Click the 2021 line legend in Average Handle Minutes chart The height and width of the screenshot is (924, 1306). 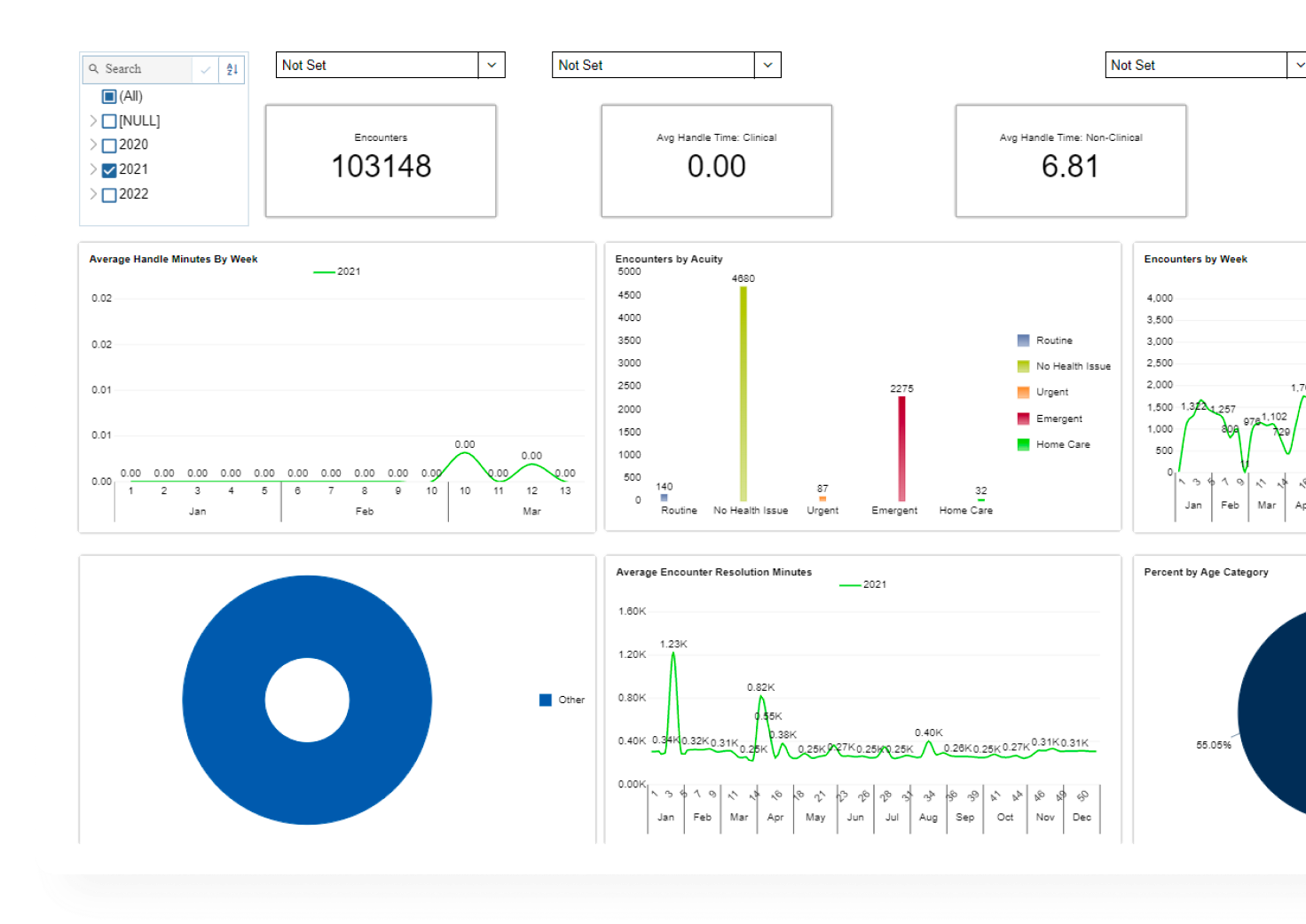tap(323, 271)
